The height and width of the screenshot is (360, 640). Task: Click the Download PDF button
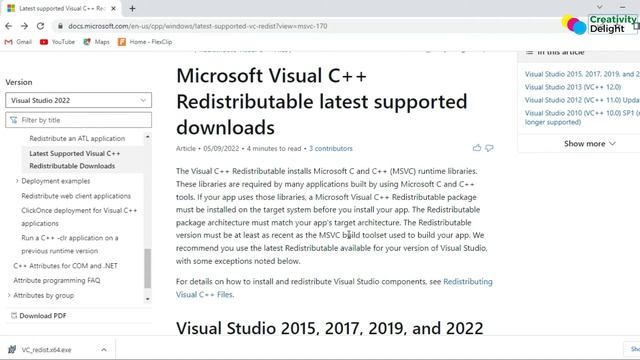pos(38,316)
